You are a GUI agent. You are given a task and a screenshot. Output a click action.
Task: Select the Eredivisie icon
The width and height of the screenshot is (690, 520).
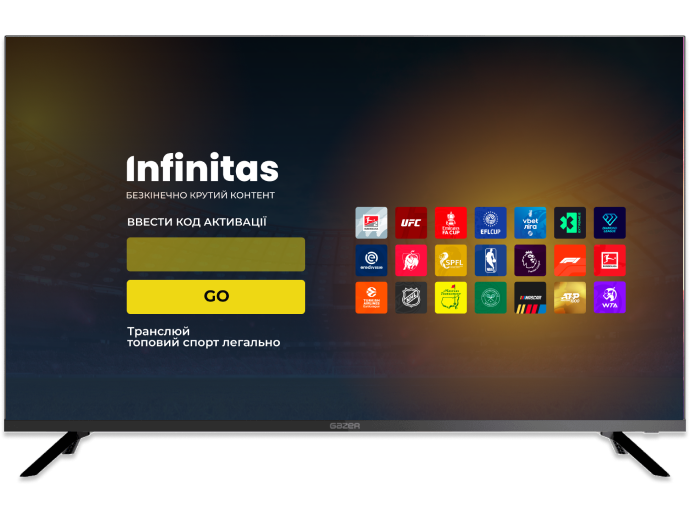point(371,260)
